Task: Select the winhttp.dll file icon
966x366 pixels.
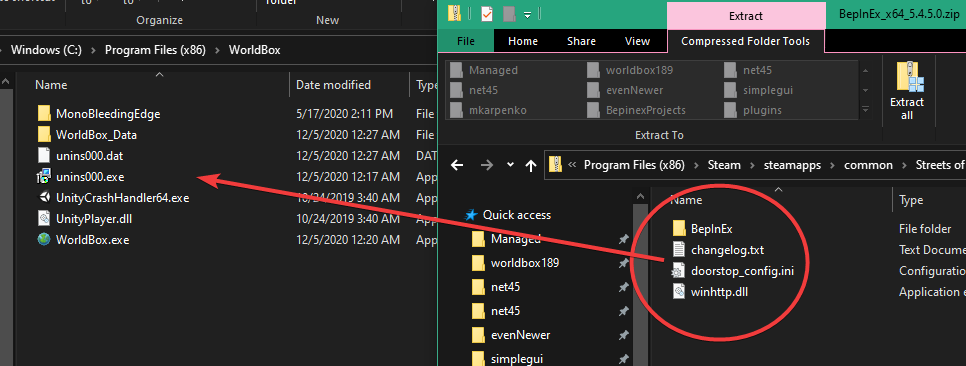Action: click(679, 291)
